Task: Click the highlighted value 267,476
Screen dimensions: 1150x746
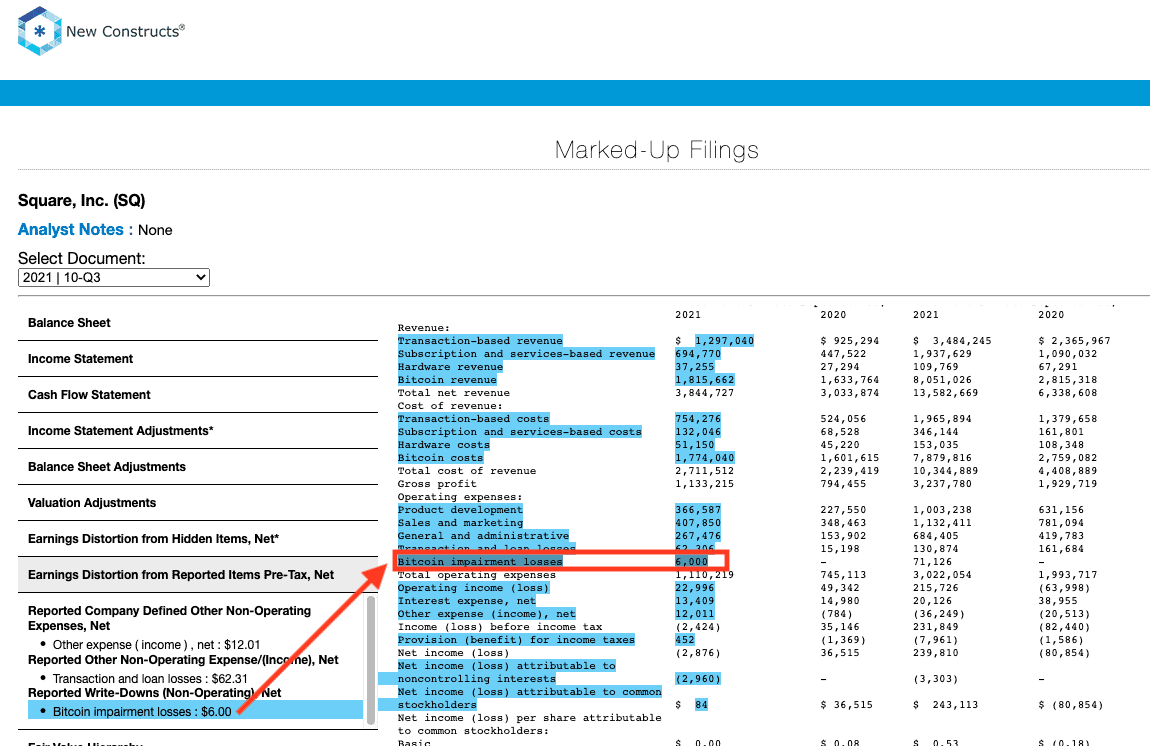Action: [697, 536]
